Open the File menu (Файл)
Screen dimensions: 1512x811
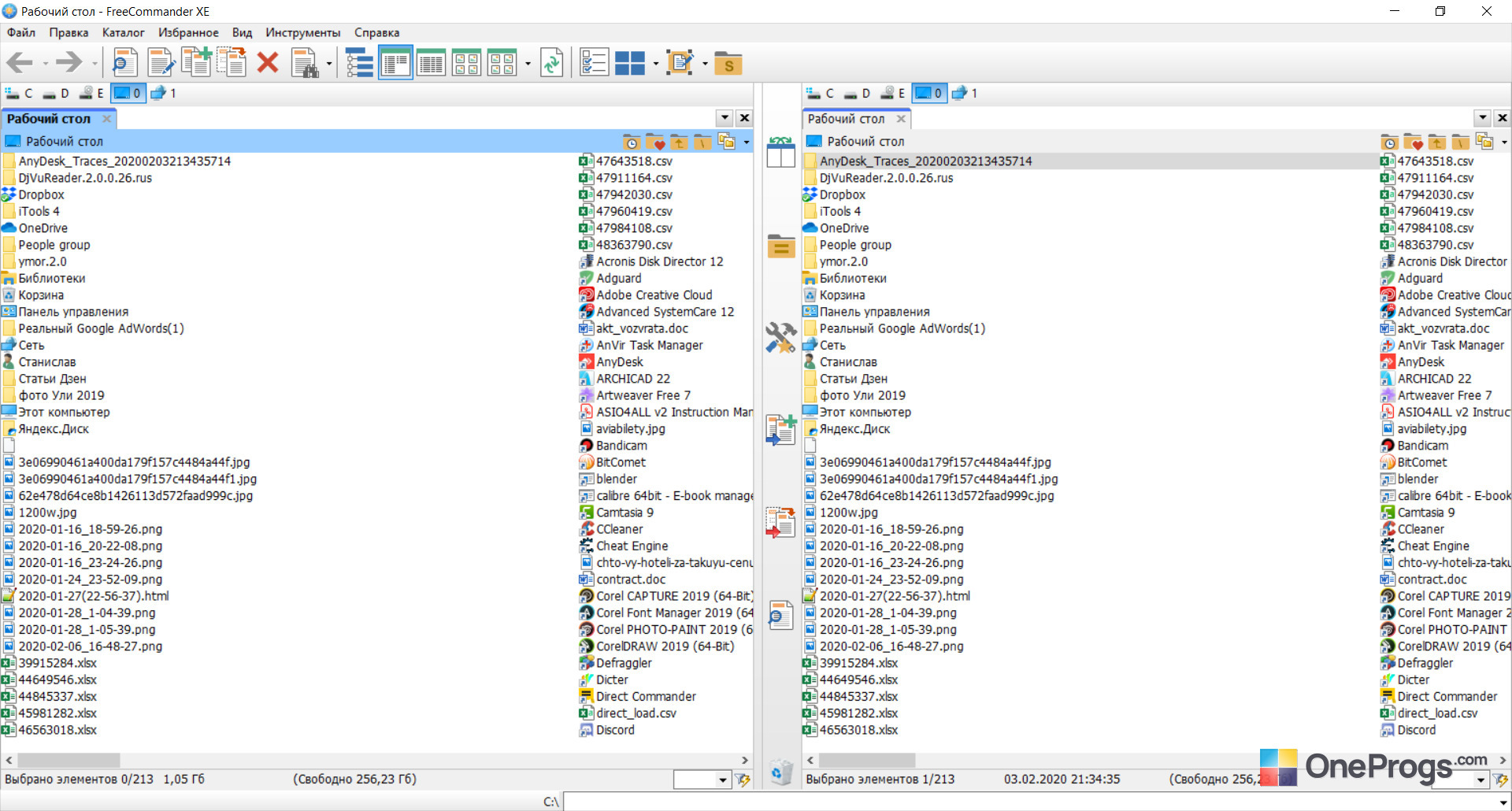point(21,32)
